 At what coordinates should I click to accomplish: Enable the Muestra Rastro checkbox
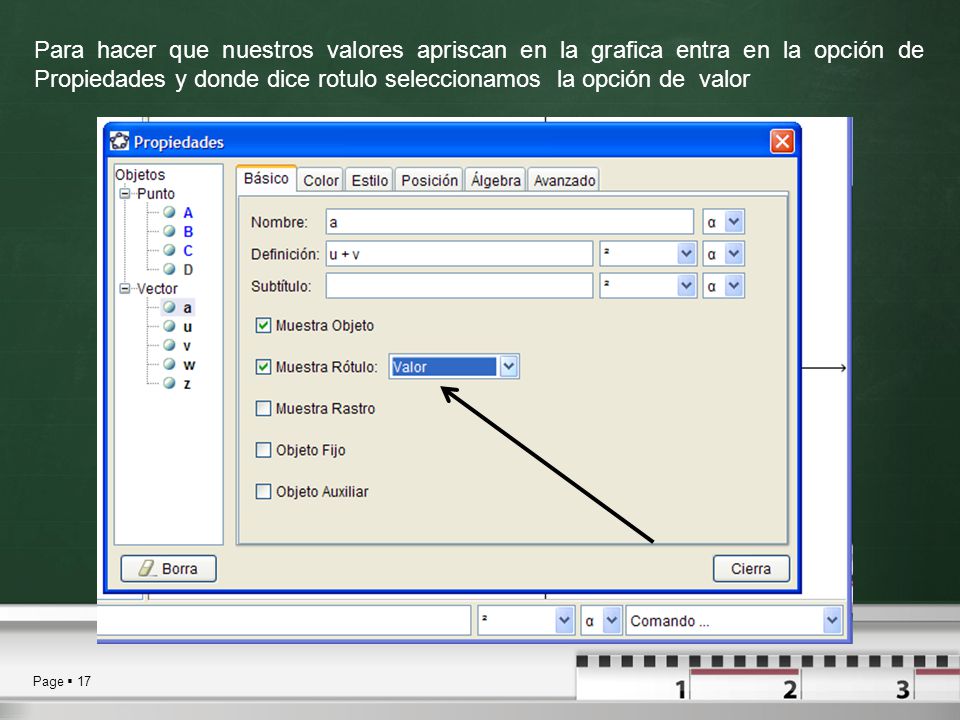(x=263, y=408)
